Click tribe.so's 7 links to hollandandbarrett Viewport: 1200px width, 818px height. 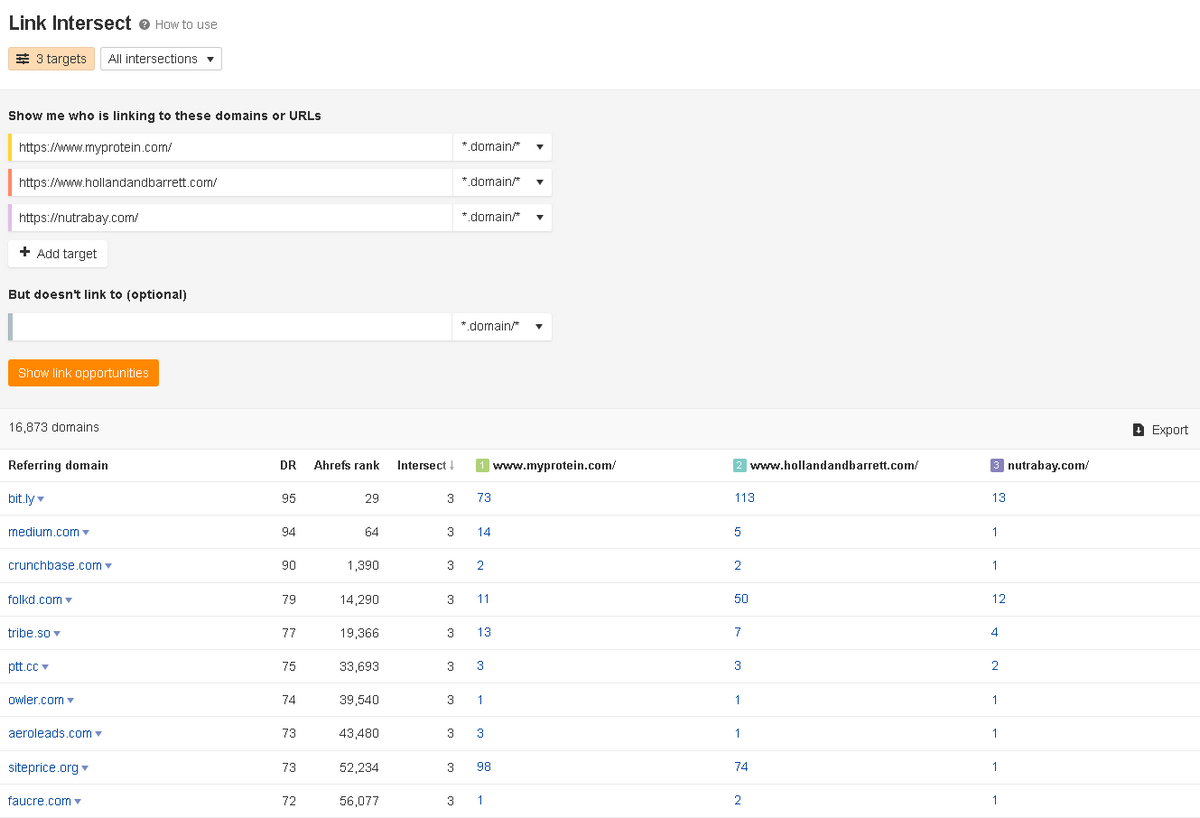[738, 633]
